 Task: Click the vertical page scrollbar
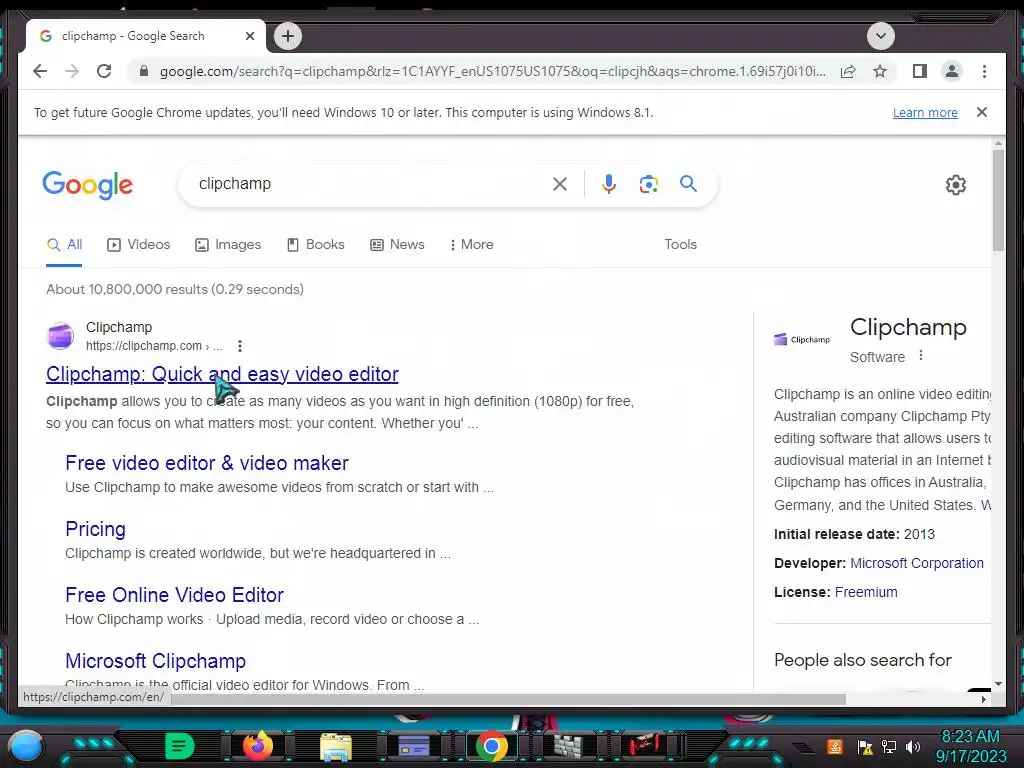click(x=998, y=200)
